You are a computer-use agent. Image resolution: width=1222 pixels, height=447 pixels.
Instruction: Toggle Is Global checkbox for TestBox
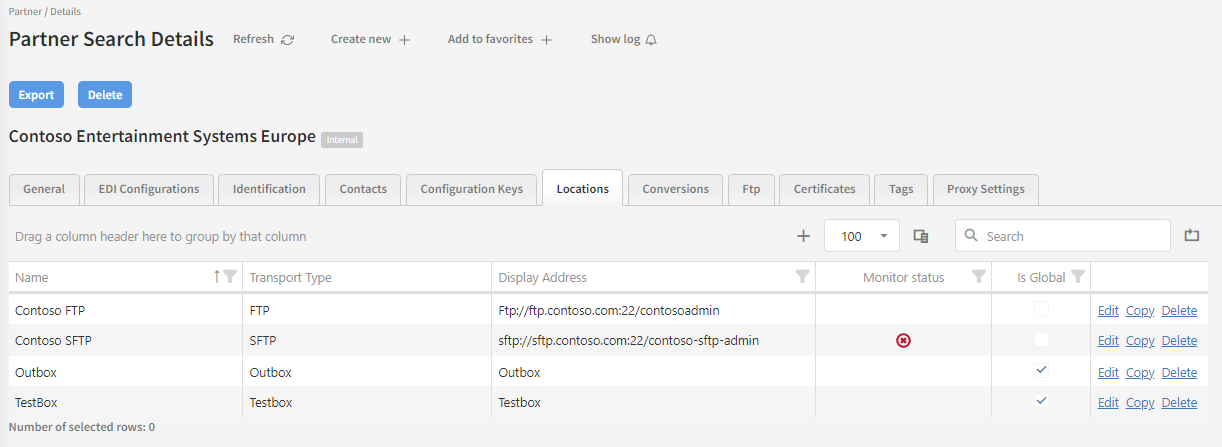(1041, 402)
